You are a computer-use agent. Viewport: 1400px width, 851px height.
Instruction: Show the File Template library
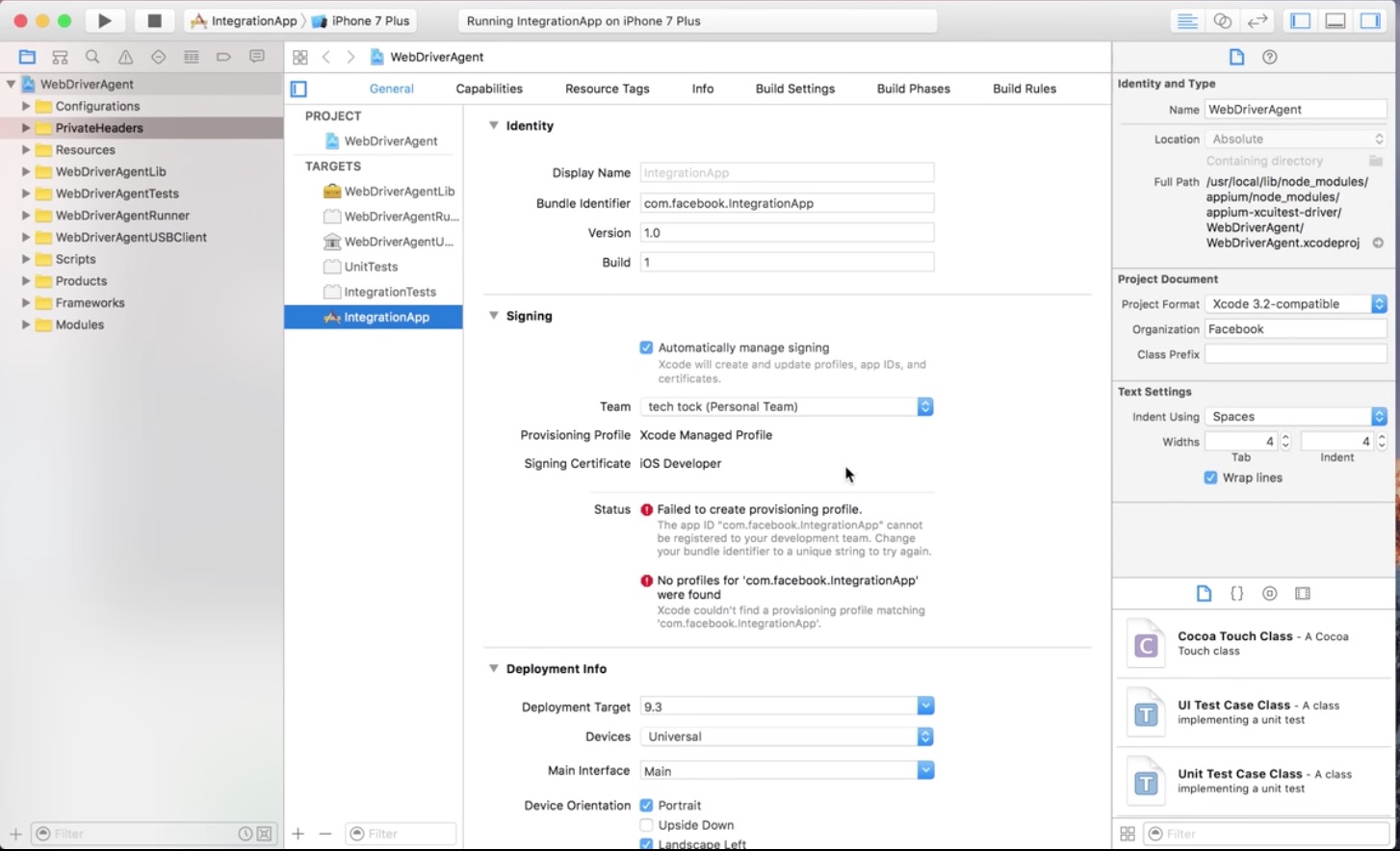click(x=1204, y=593)
